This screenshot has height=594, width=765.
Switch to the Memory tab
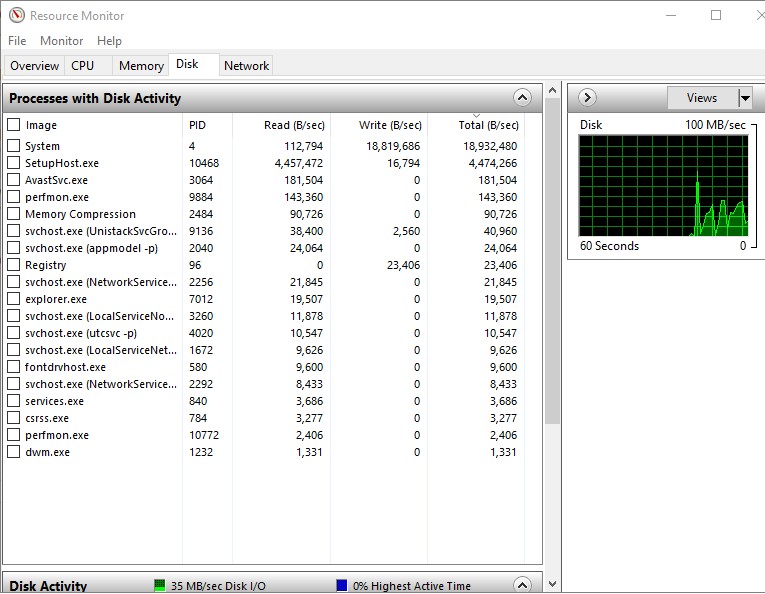tap(141, 65)
